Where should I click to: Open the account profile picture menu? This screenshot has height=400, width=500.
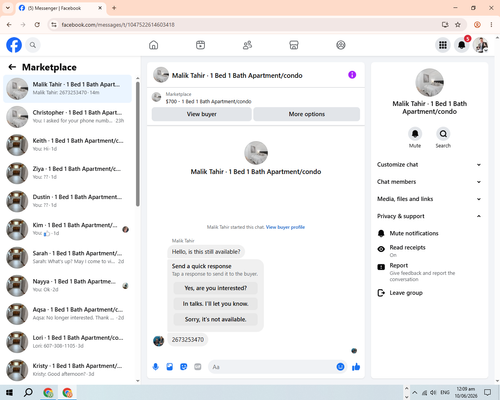(x=481, y=45)
